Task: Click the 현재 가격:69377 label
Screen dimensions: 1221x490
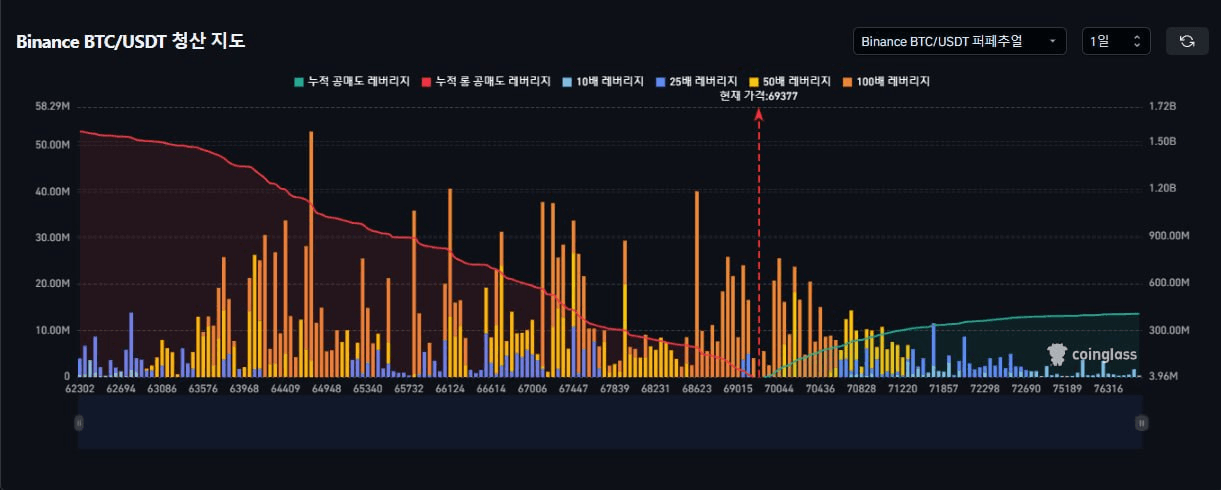Action: 757,96
